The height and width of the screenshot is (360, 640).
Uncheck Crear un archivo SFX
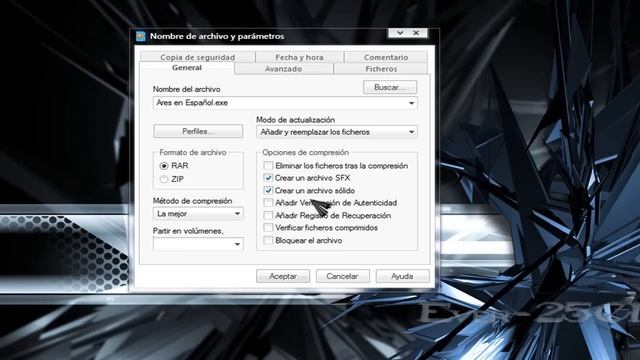click(268, 178)
